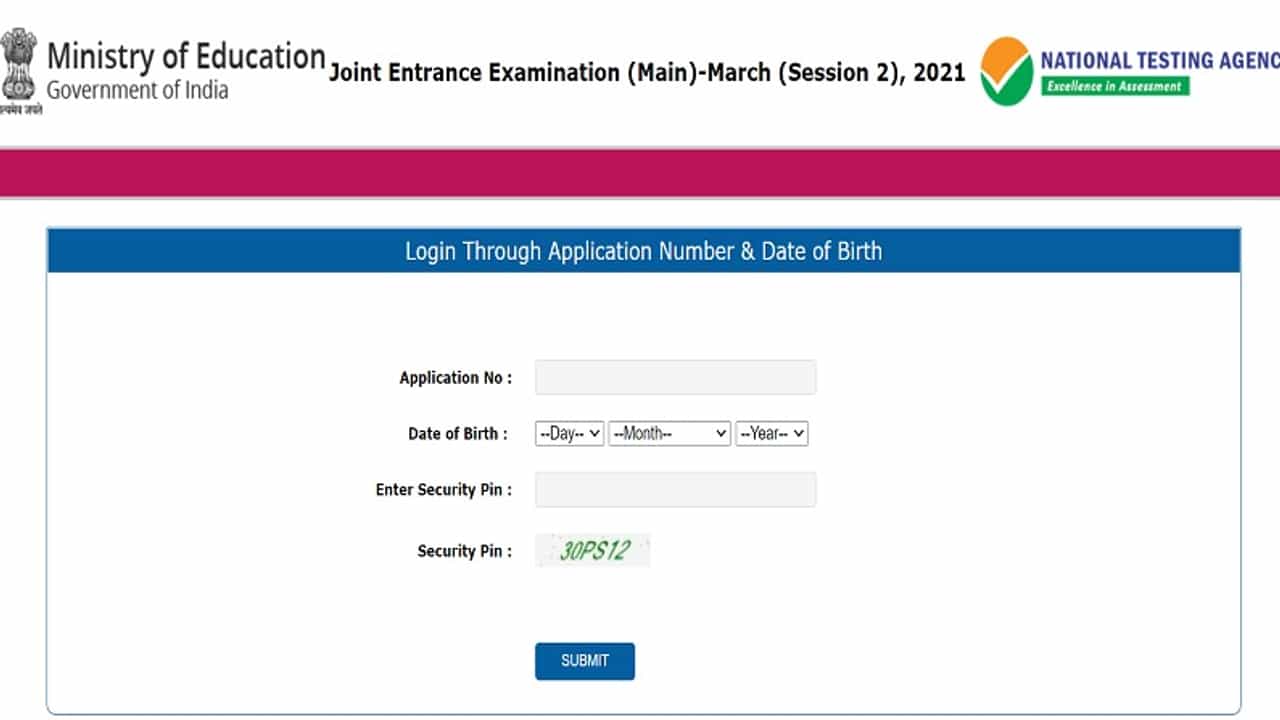Open the Day dropdown
The width and height of the screenshot is (1280, 720).
(569, 434)
